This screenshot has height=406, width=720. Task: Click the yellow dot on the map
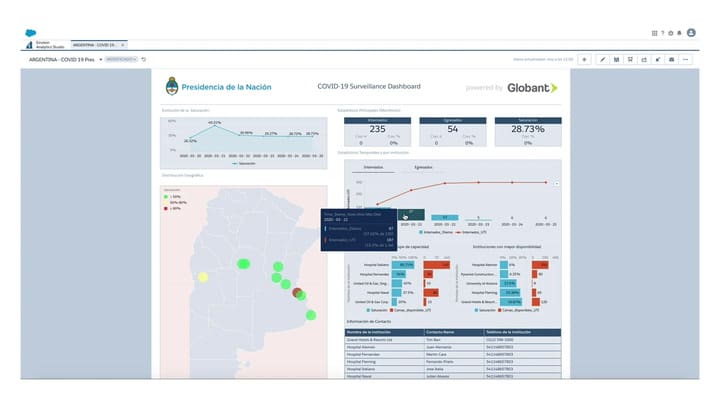point(203,277)
